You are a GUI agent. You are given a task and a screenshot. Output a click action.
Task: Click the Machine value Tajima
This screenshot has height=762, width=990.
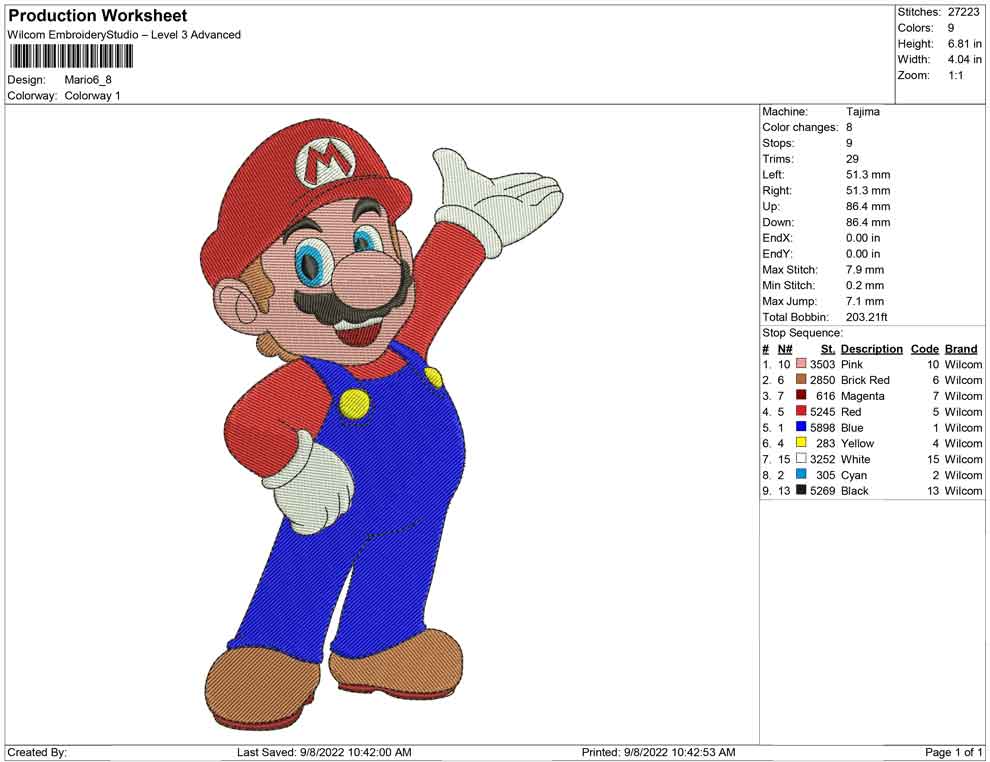click(863, 112)
